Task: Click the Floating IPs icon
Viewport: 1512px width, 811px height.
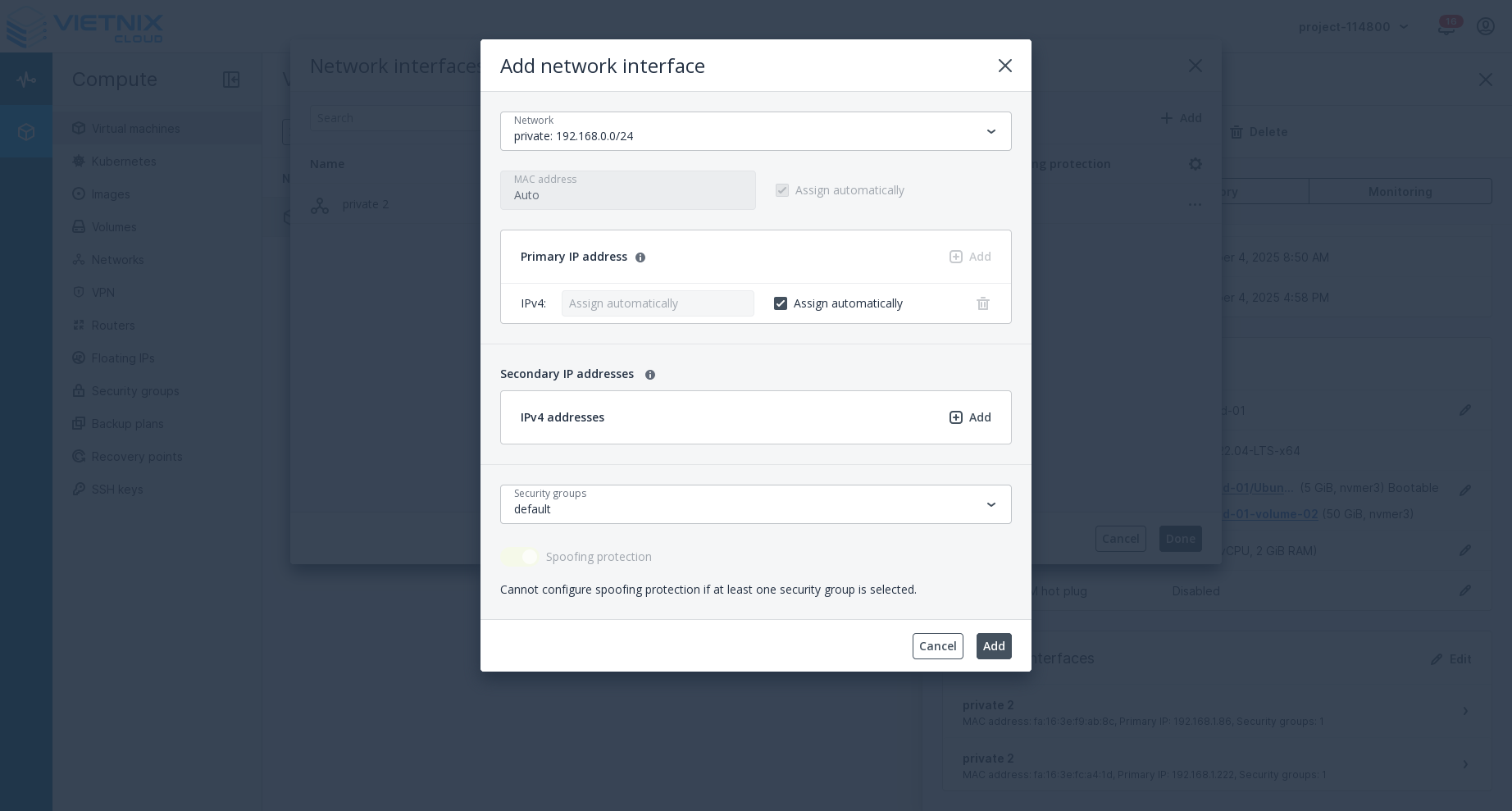Action: tap(79, 358)
